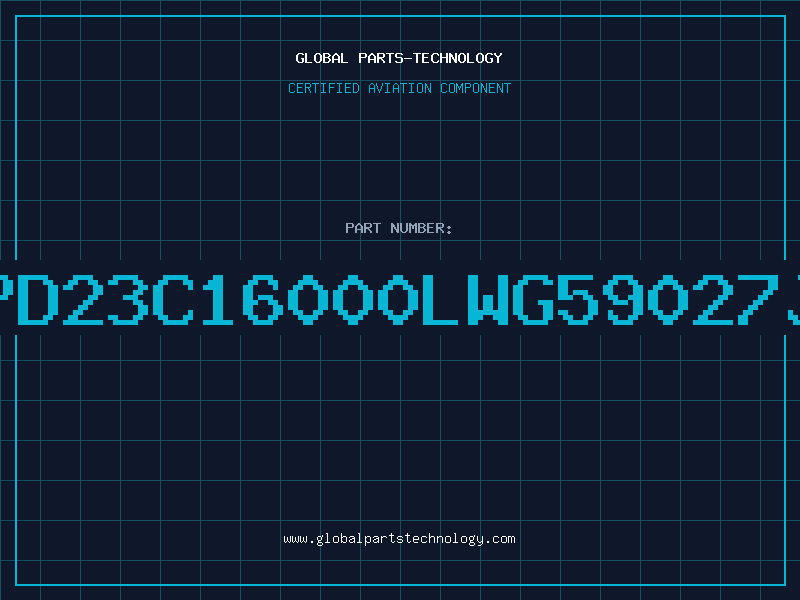This screenshot has height=600, width=800.
Task: Open the www.globalpartstechnology.com link
Action: tap(399, 539)
